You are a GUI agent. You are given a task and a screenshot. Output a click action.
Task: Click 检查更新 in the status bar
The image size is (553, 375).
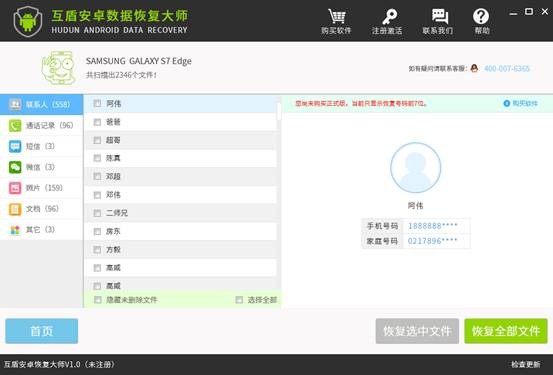pos(526,364)
